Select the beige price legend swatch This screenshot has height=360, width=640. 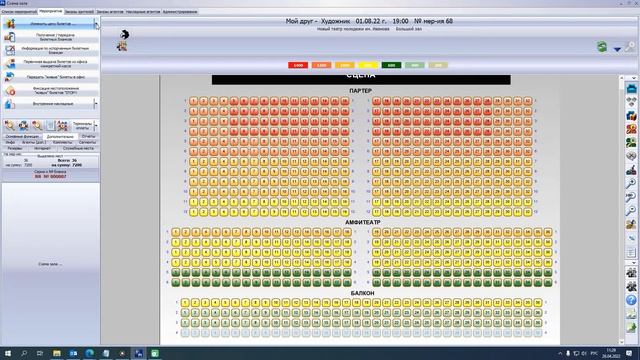438,65
